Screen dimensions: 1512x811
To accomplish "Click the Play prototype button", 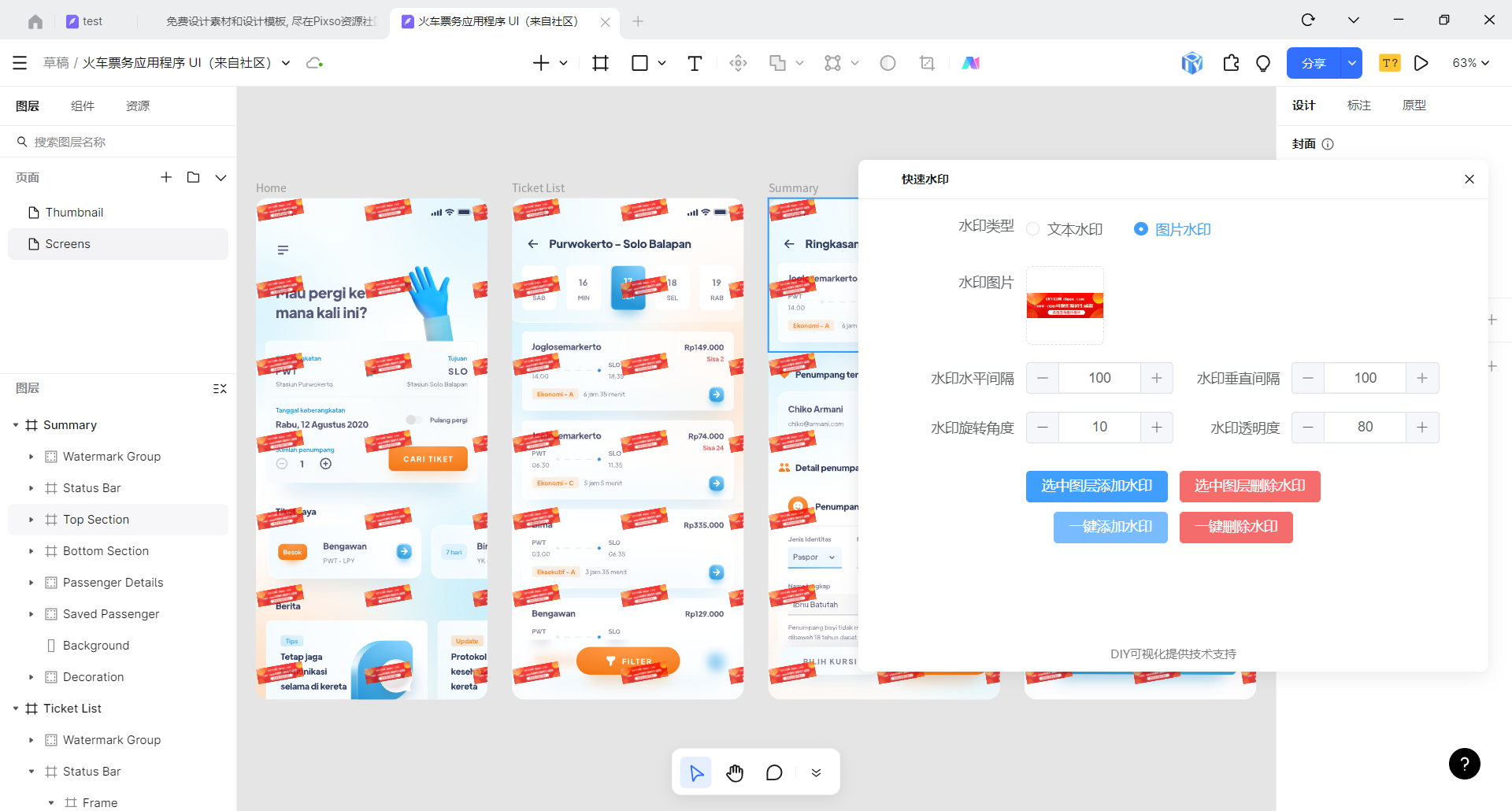I will click(1421, 63).
